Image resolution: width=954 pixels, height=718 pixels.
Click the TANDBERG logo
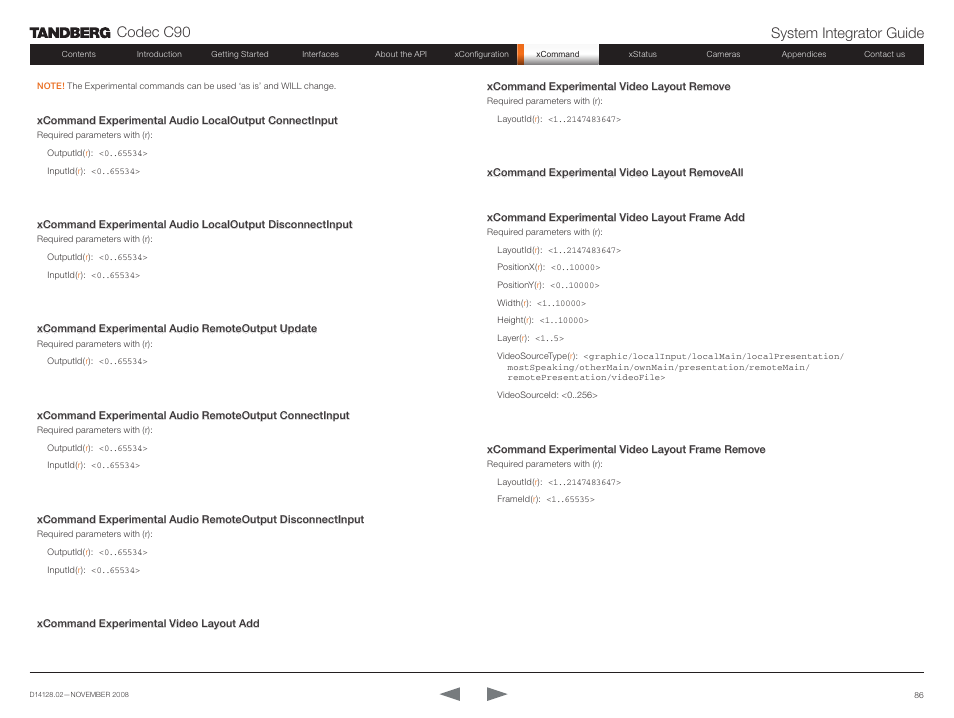tap(69, 33)
